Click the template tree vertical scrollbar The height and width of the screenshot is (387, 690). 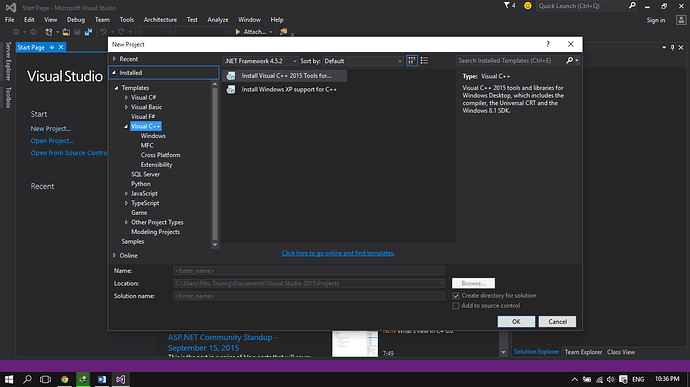[x=215, y=163]
